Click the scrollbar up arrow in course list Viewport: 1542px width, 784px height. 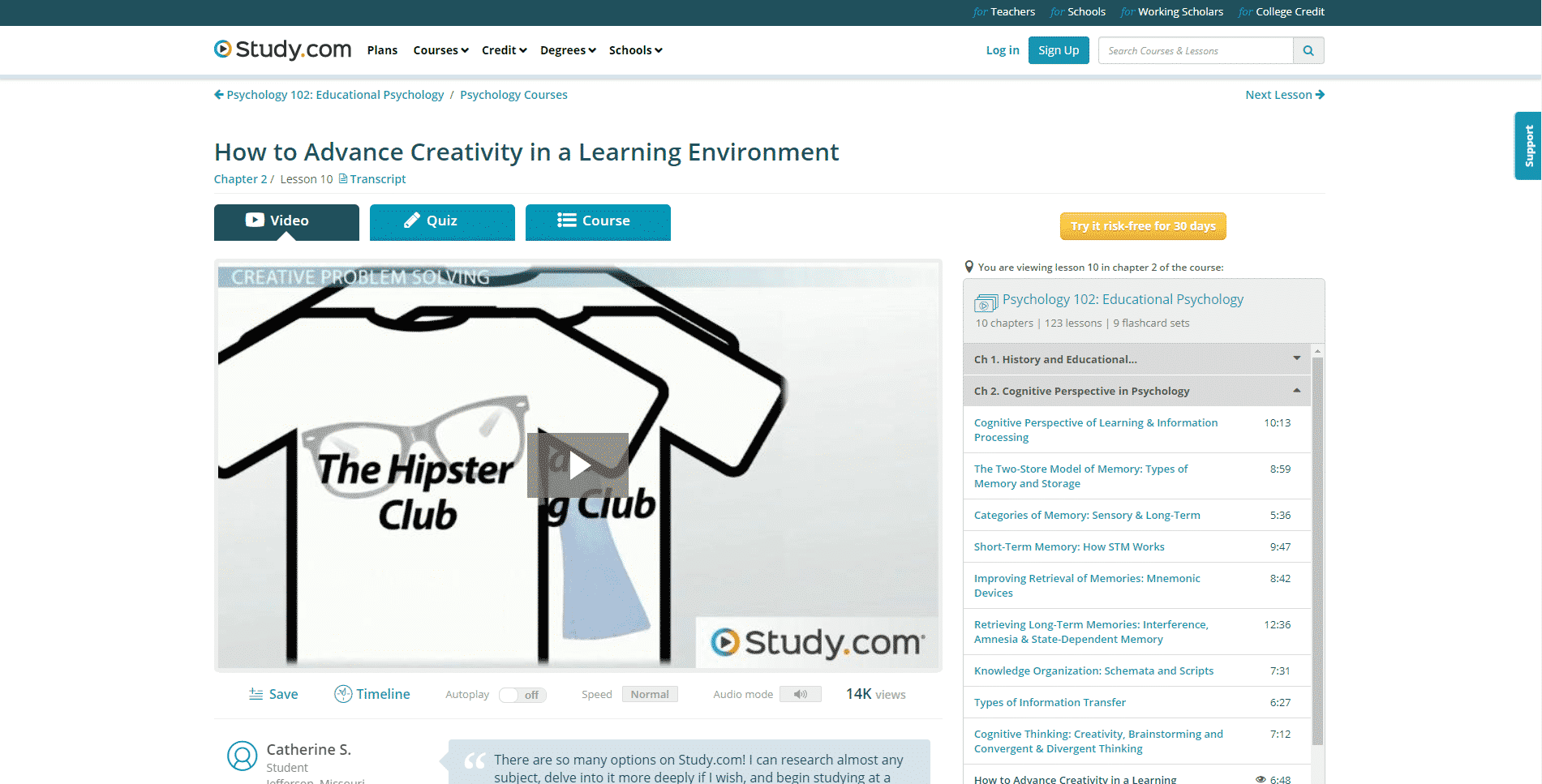(1317, 351)
